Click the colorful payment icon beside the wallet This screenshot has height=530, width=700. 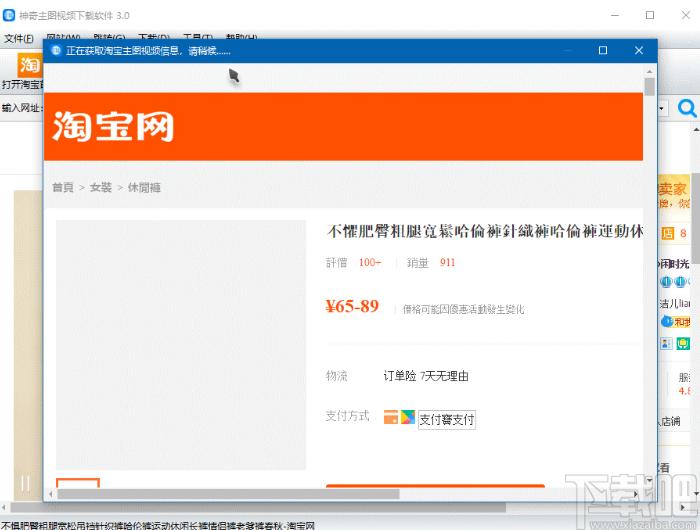point(408,417)
